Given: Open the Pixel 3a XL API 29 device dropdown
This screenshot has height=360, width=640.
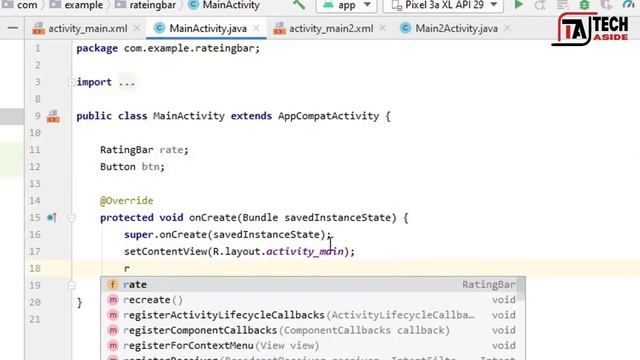Looking at the screenshot, I should click(443, 5).
